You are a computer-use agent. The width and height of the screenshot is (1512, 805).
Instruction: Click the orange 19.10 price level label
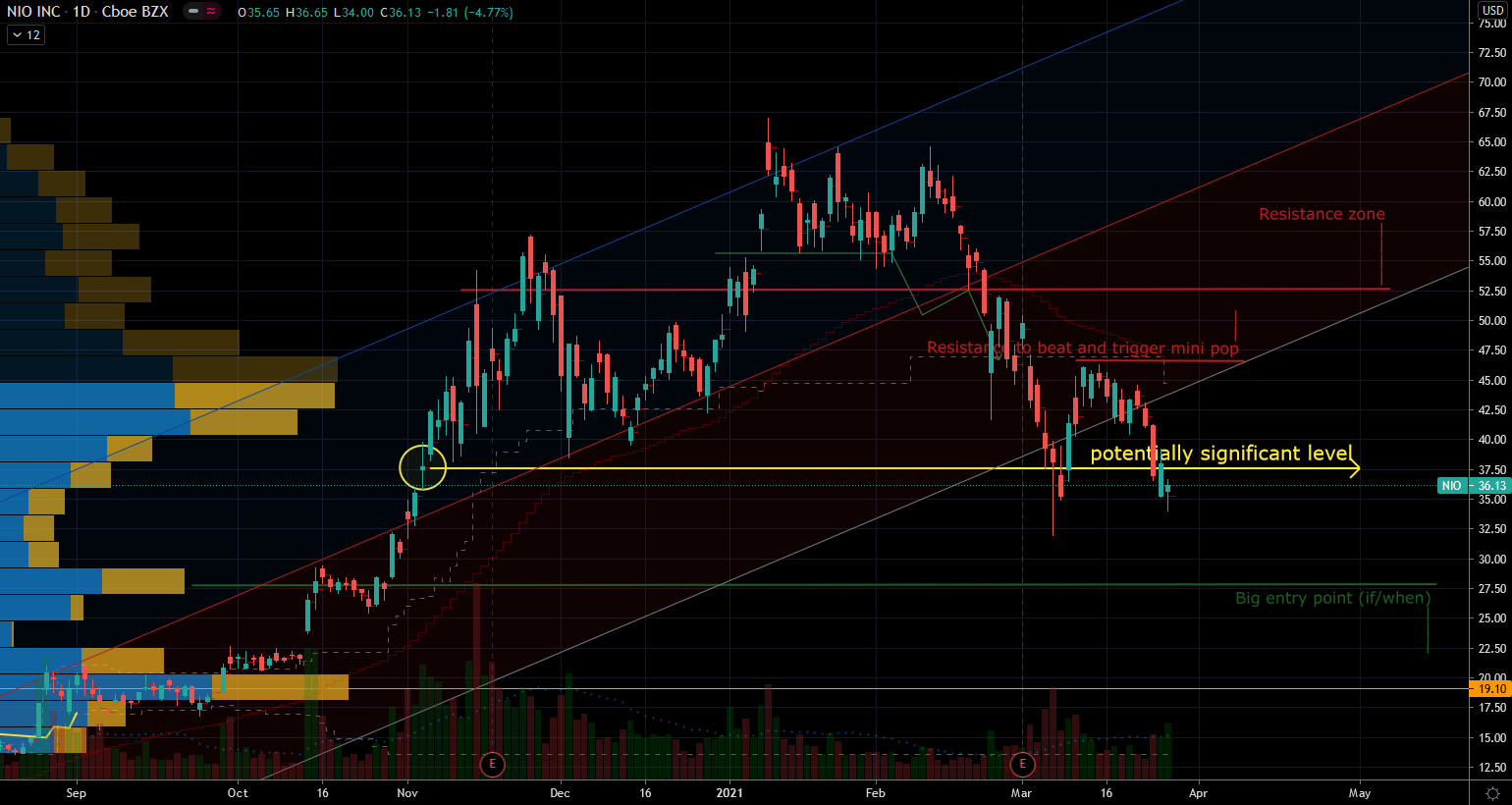coord(1490,689)
